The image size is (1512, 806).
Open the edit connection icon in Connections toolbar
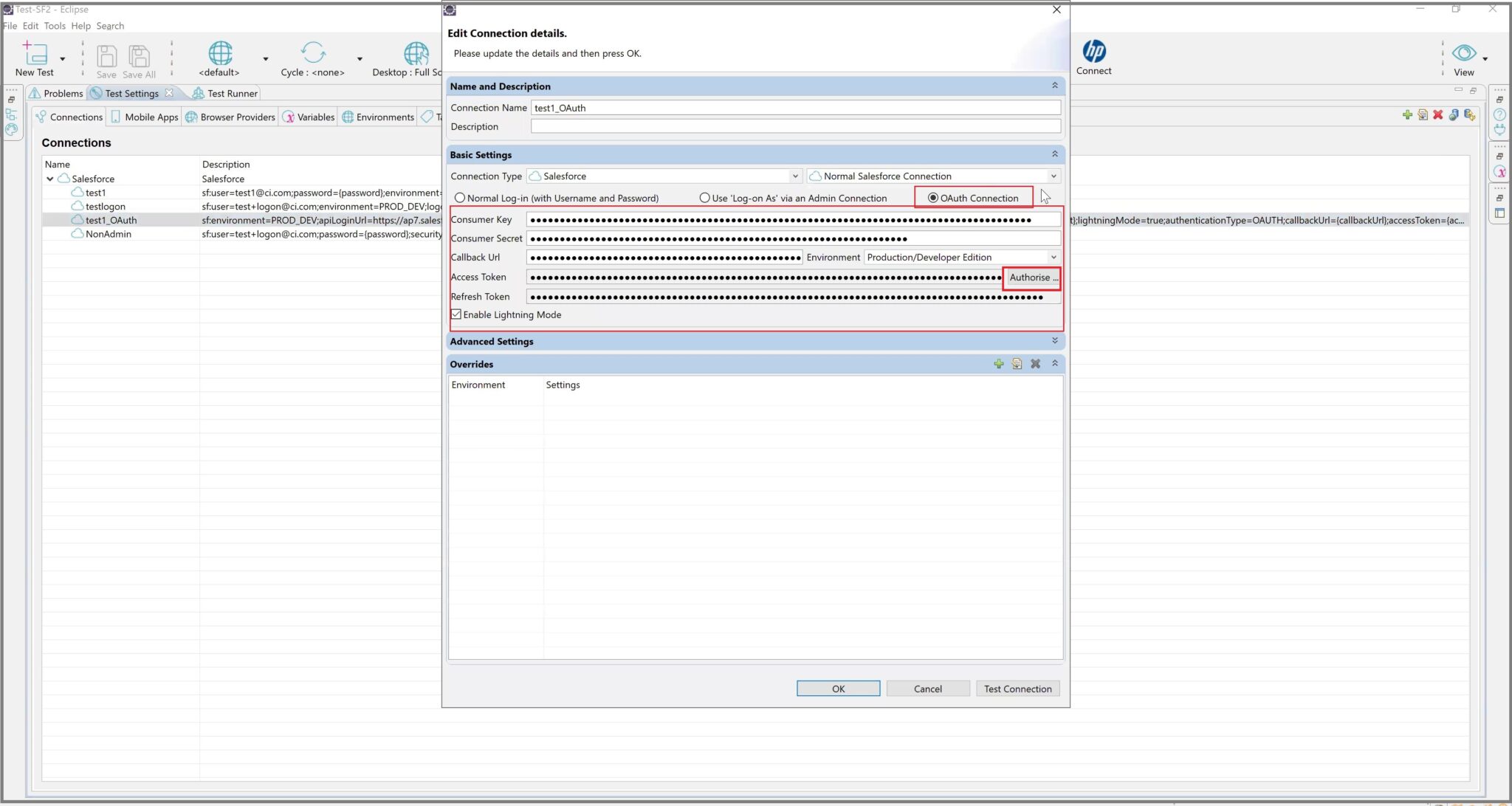[1423, 115]
